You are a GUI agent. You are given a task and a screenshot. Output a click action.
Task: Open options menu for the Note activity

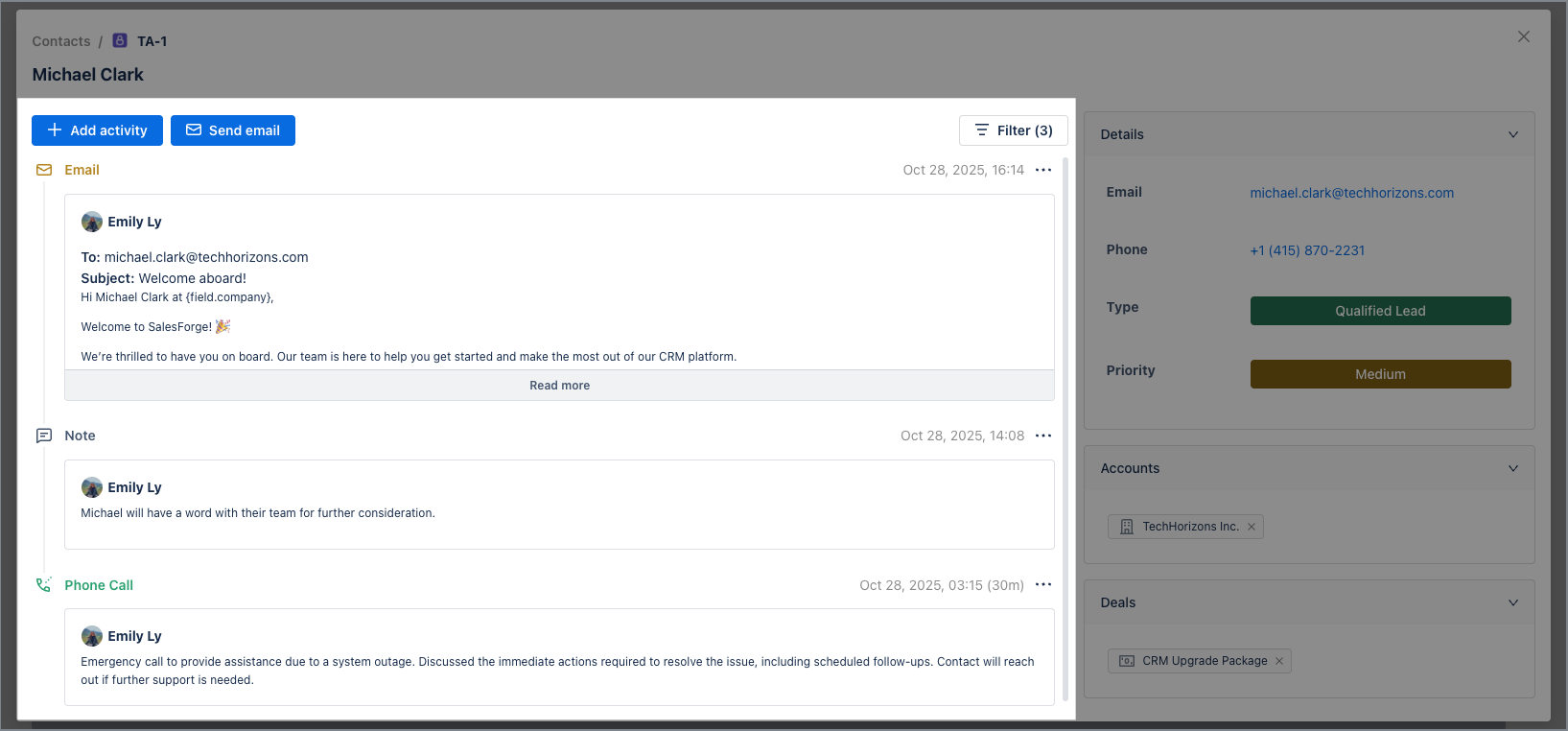1043,436
